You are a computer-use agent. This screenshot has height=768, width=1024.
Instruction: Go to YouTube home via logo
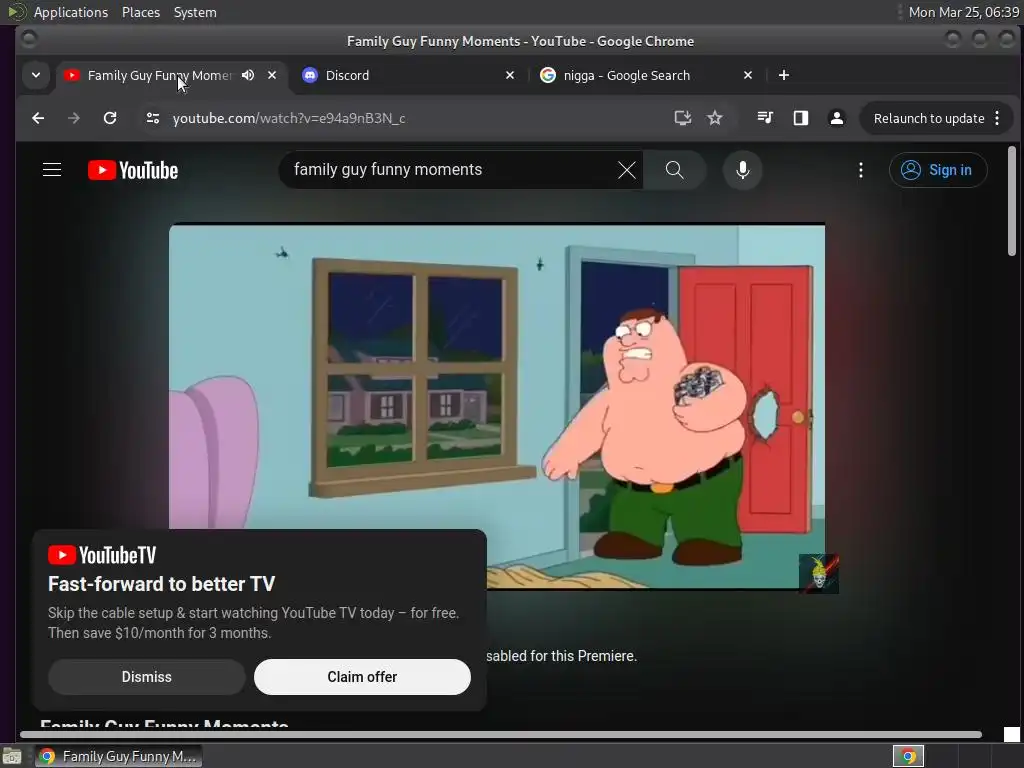(133, 170)
